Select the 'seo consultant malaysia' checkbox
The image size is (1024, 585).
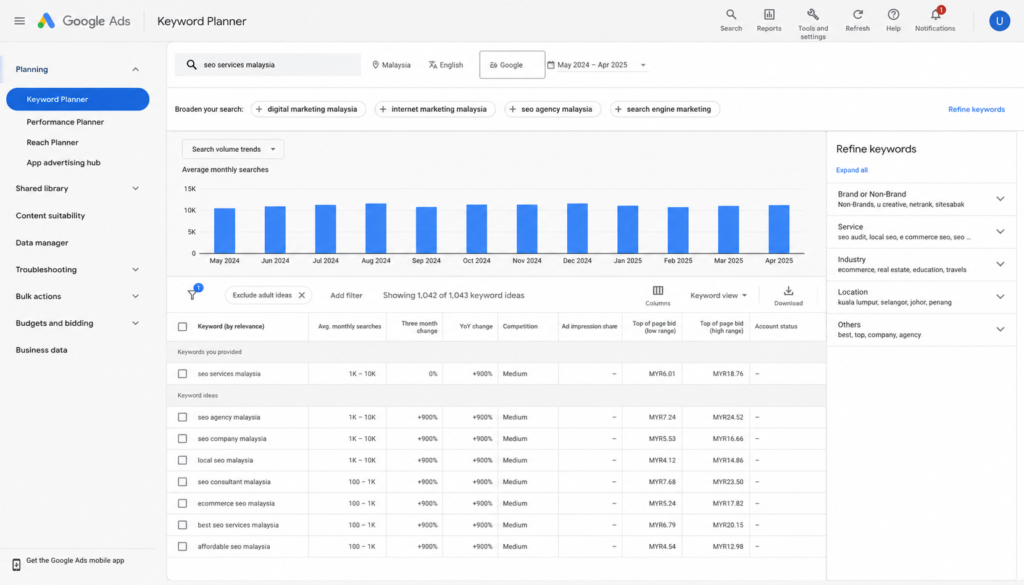coord(182,482)
